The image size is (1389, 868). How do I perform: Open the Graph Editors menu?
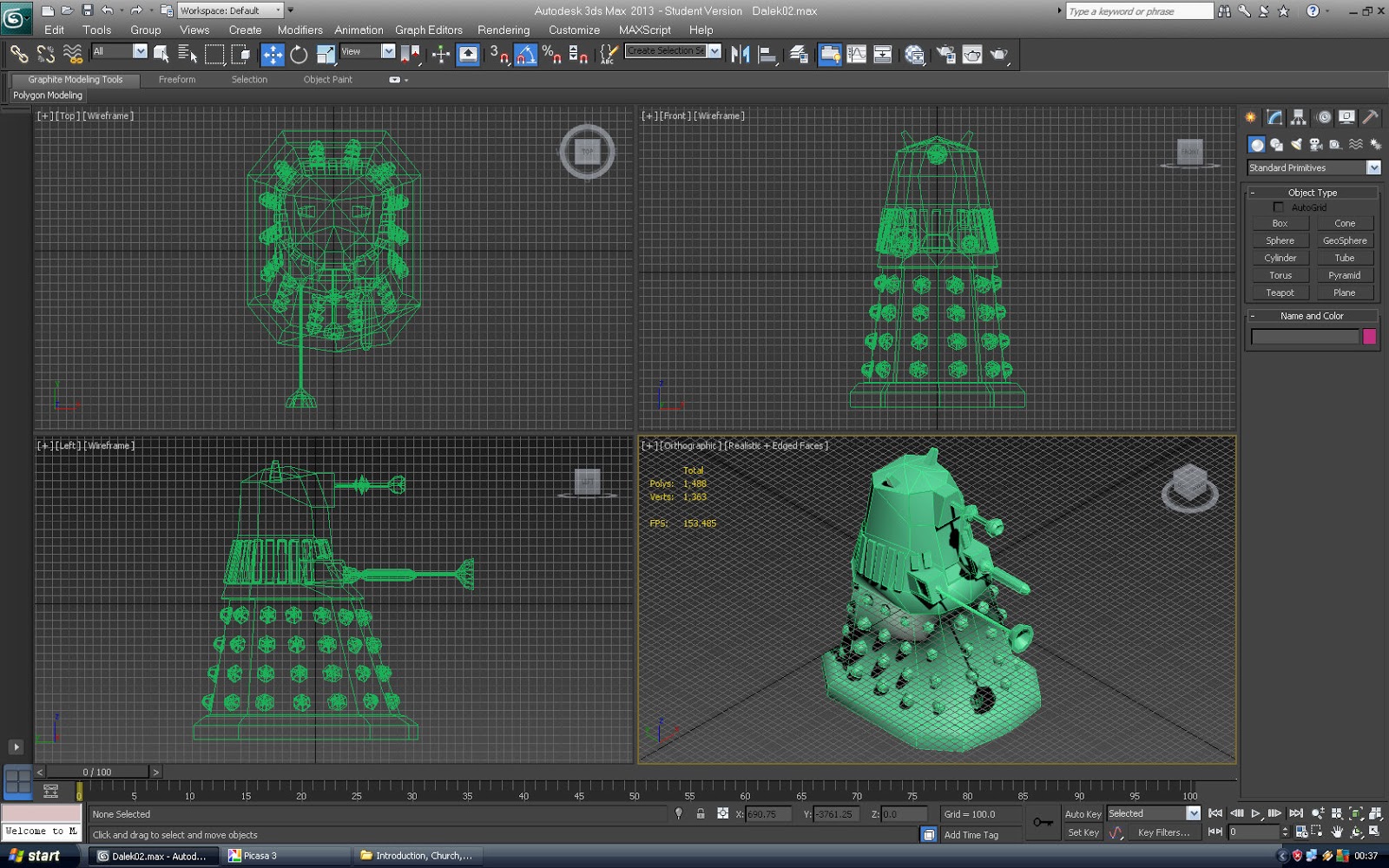[x=429, y=30]
